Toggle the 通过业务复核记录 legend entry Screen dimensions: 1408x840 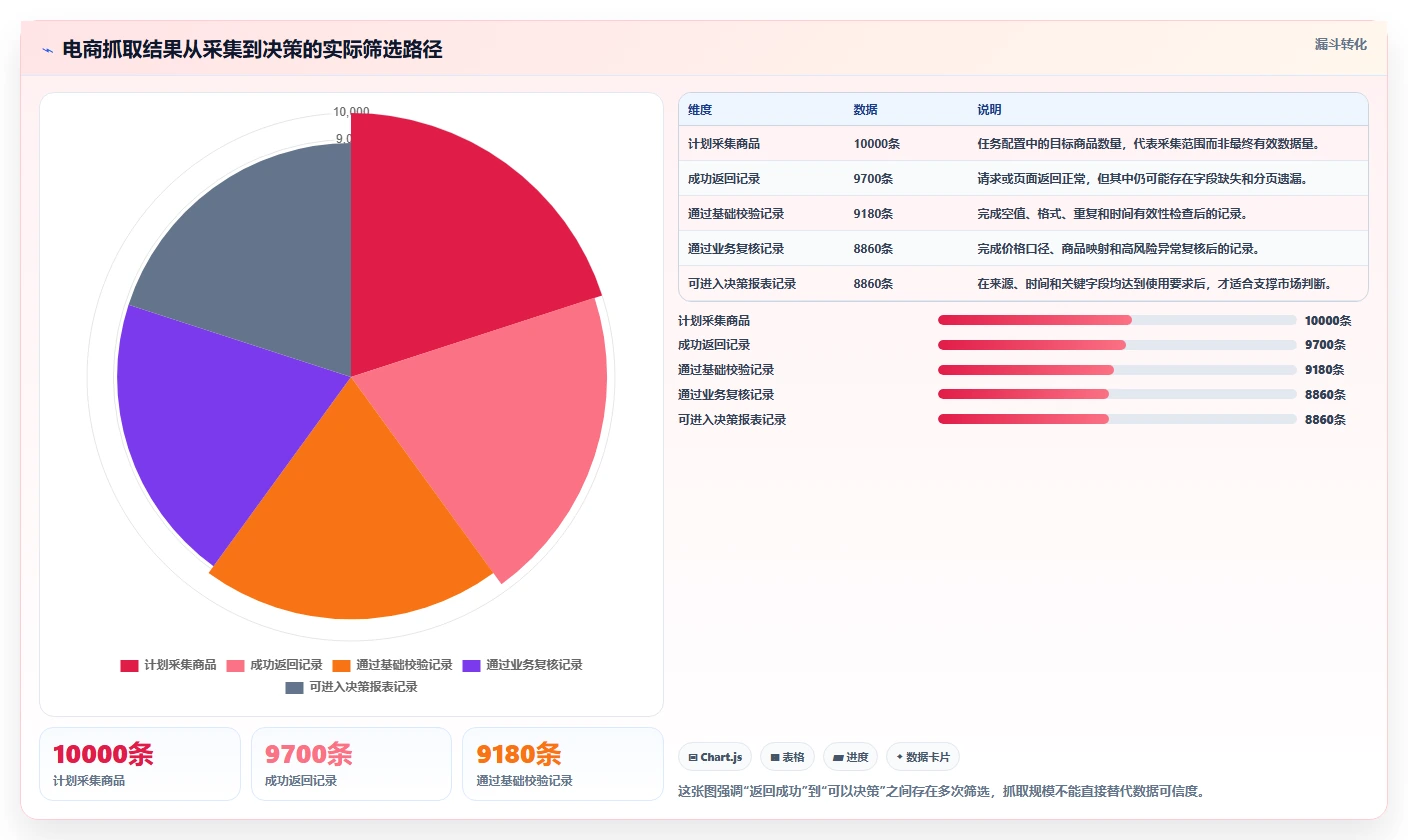pos(522,665)
